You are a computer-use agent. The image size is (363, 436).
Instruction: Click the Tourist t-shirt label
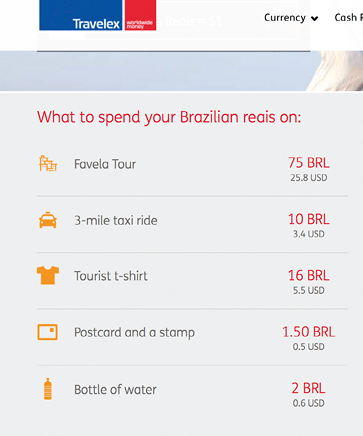(x=111, y=276)
